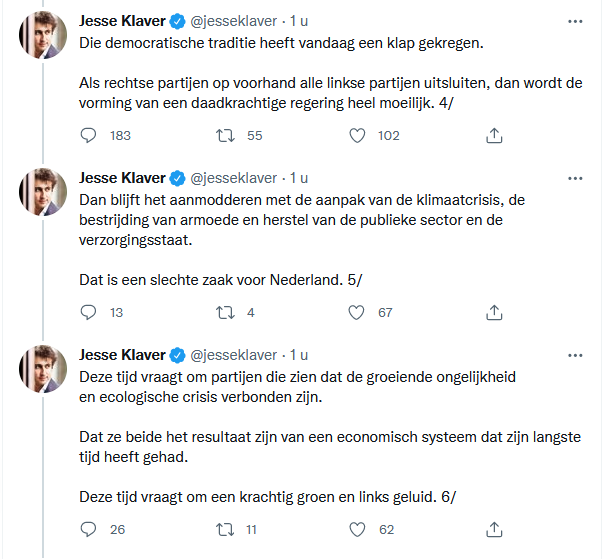Share the tweet ending in 4/
This screenshot has width=608, height=559.
coord(493,135)
